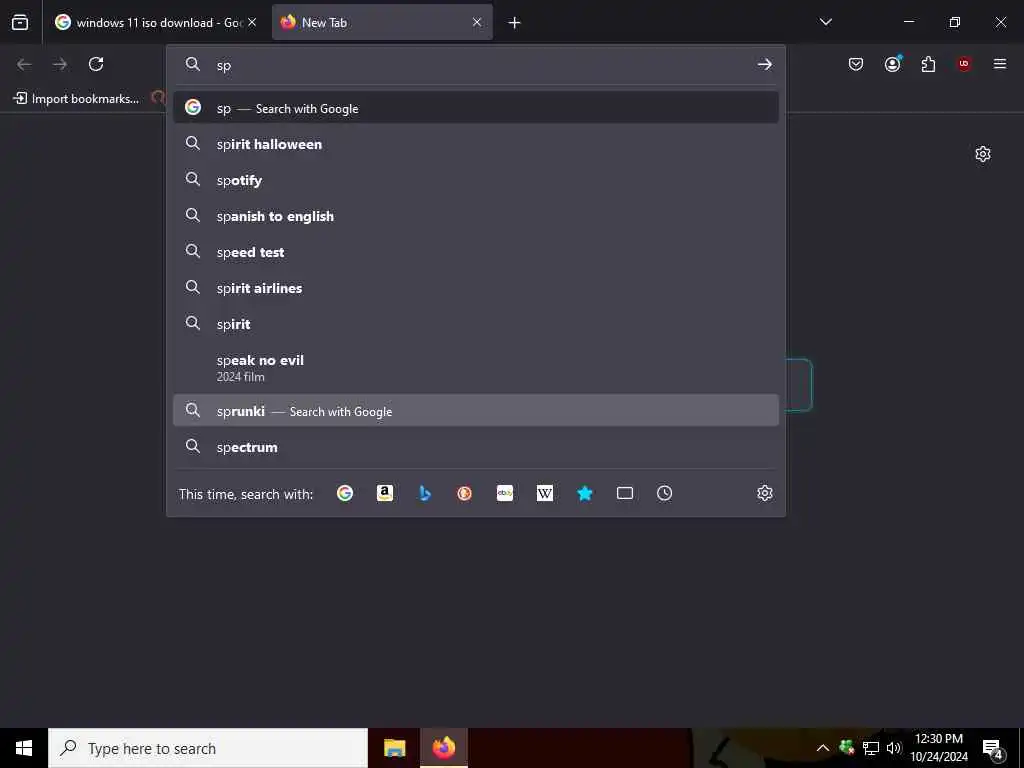Open search settings gear in dropdown
1024x768 pixels.
pos(765,493)
